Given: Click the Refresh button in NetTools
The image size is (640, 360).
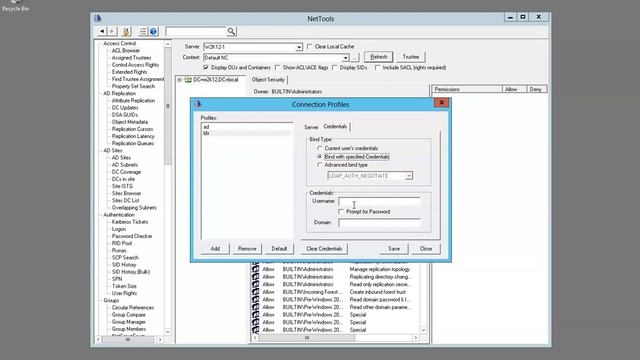Looking at the screenshot, I should click(x=378, y=57).
